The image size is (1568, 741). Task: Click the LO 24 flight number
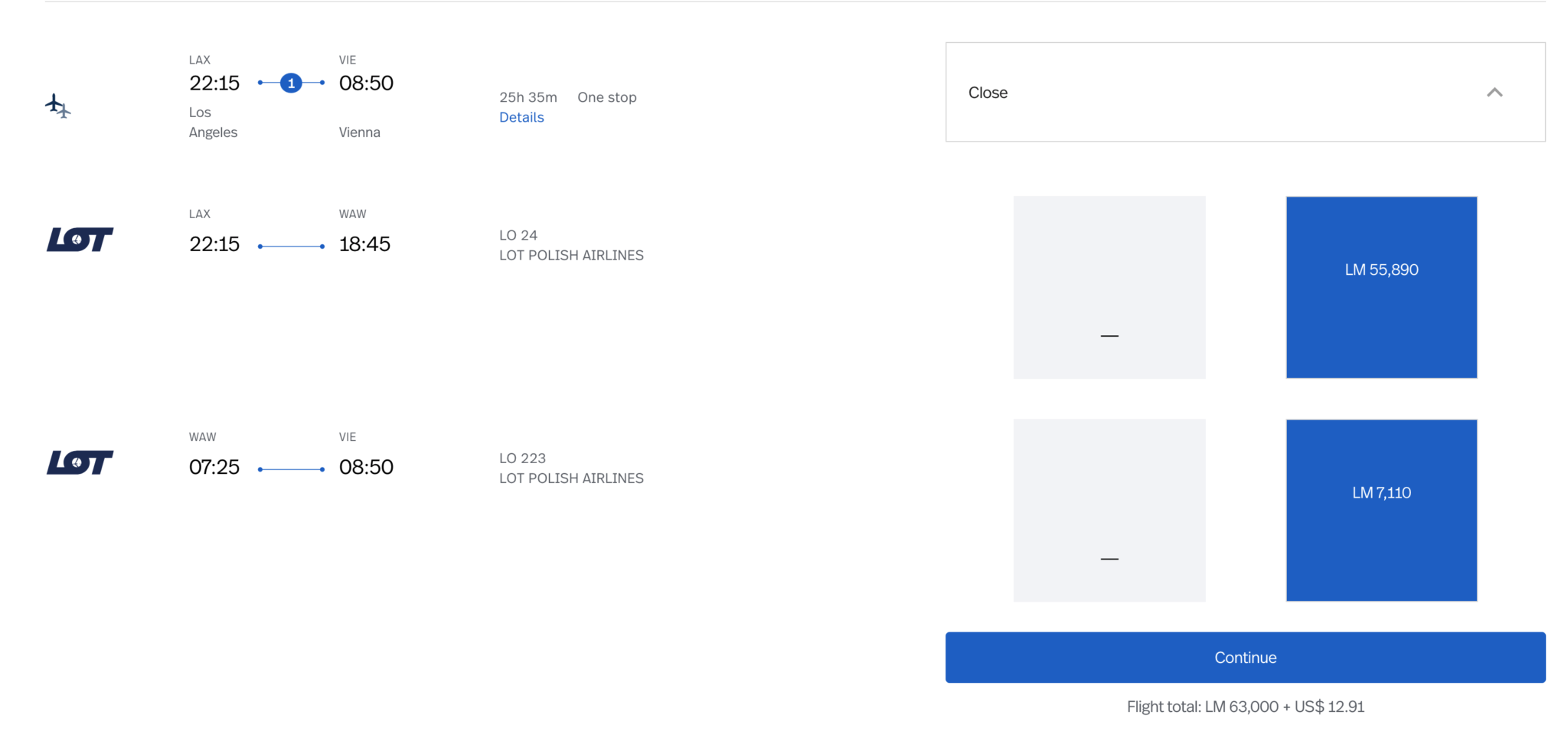tap(518, 235)
